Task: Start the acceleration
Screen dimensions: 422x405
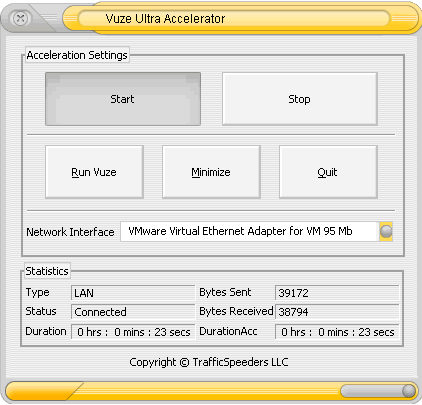Action: point(123,99)
